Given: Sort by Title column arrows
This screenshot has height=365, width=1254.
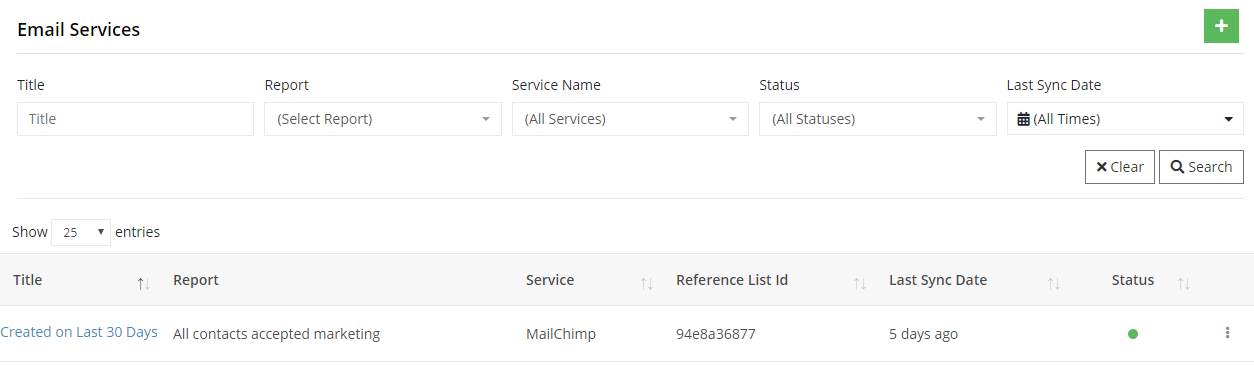Looking at the screenshot, I should coord(144,283).
